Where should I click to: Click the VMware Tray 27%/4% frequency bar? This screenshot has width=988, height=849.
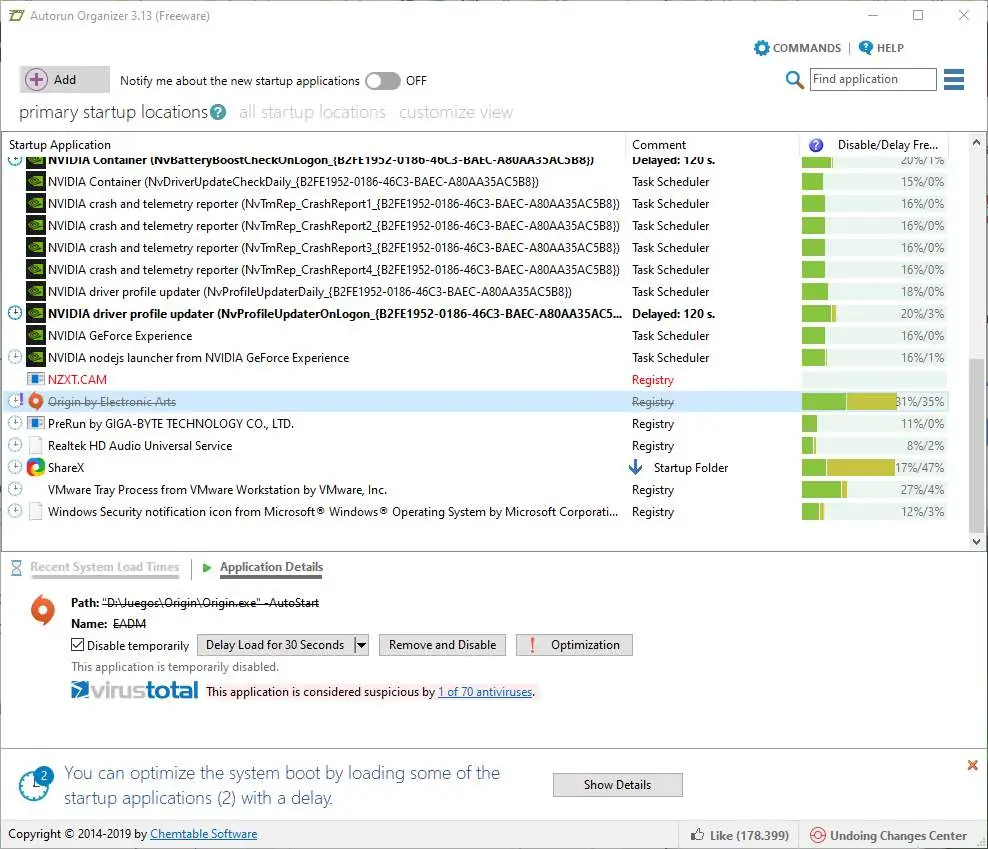tap(874, 489)
